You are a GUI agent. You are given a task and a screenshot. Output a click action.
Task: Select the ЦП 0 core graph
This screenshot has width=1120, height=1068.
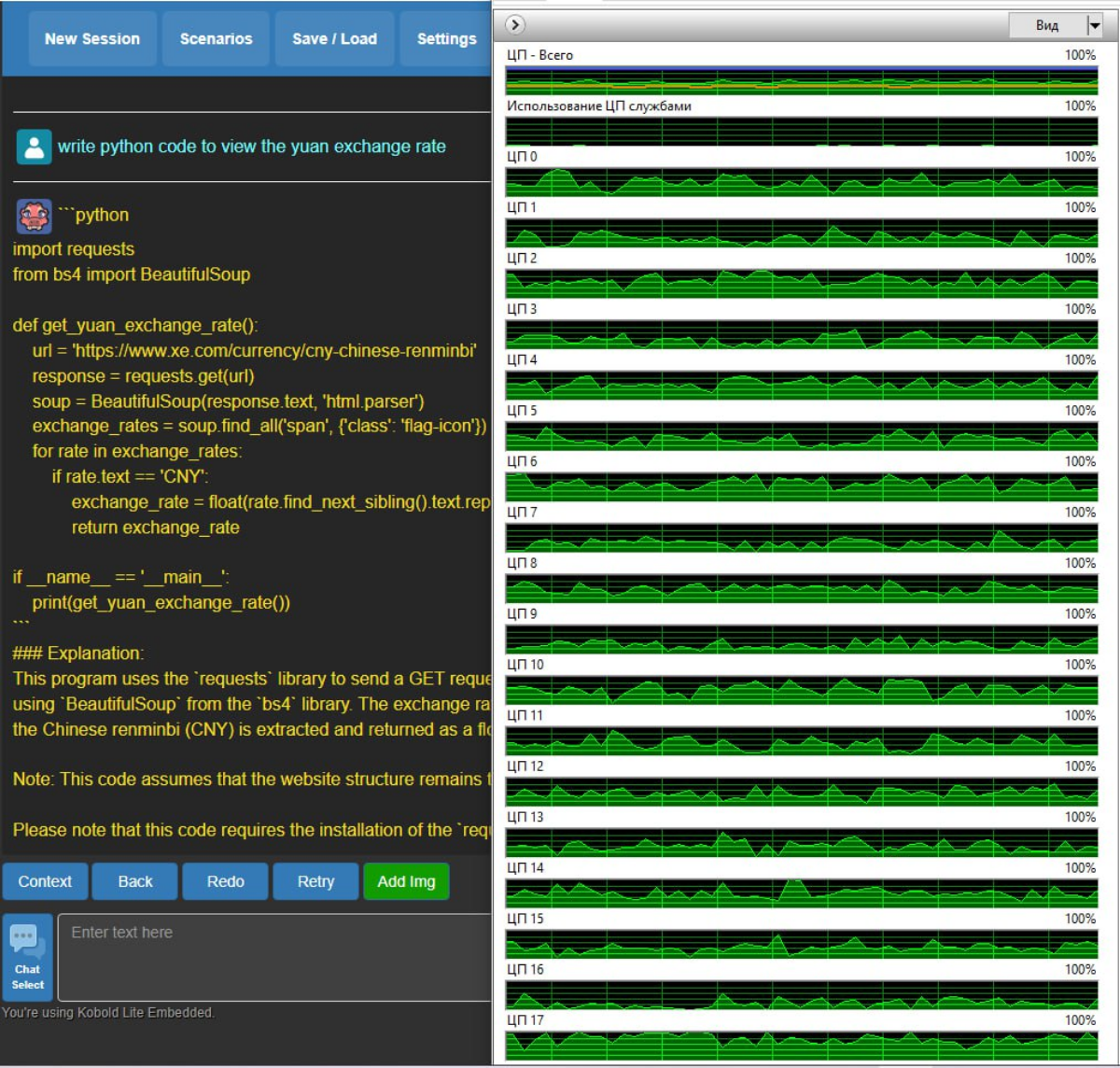801,181
